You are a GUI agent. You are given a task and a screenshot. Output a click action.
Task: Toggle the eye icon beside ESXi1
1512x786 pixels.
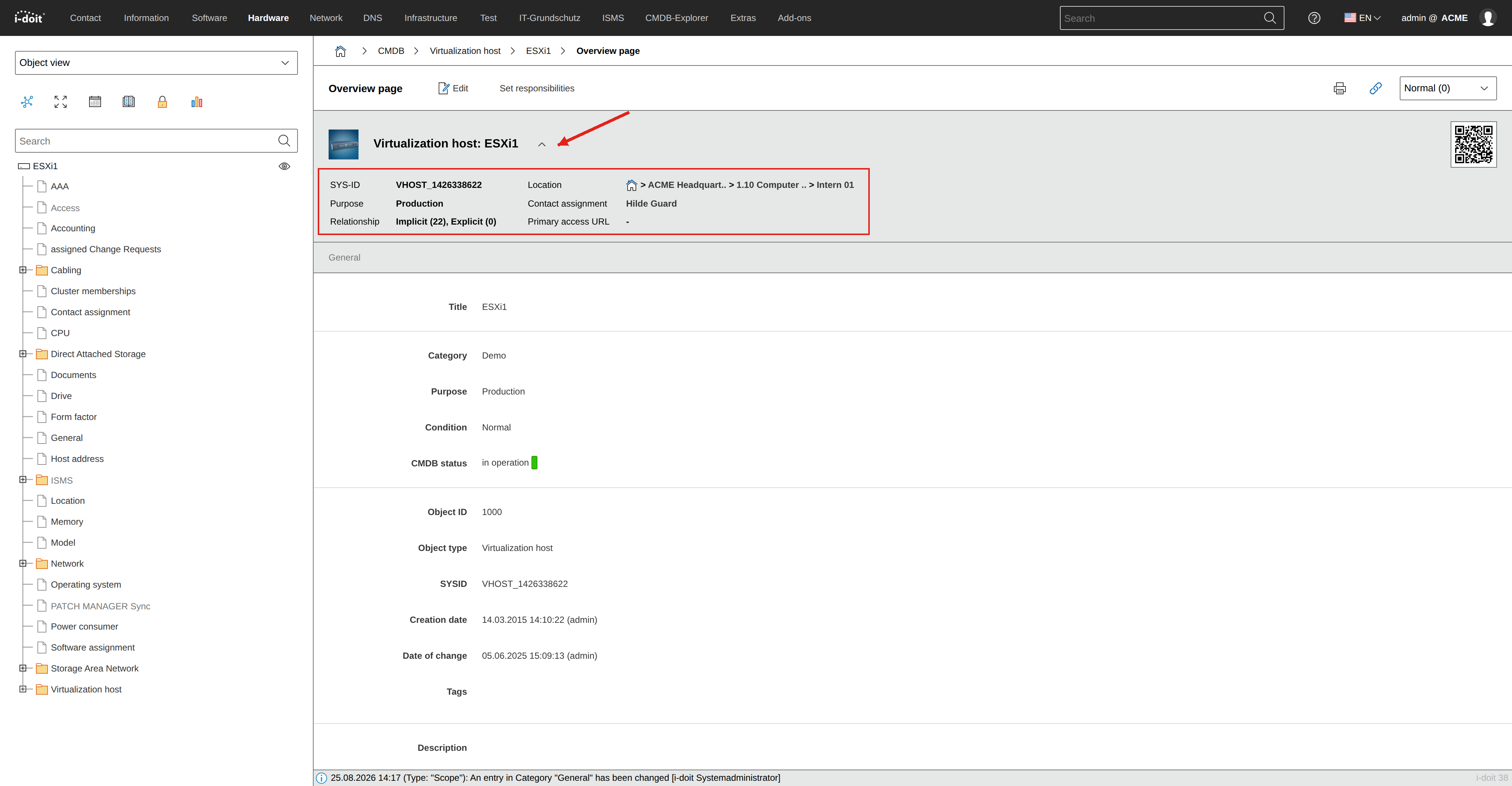284,167
